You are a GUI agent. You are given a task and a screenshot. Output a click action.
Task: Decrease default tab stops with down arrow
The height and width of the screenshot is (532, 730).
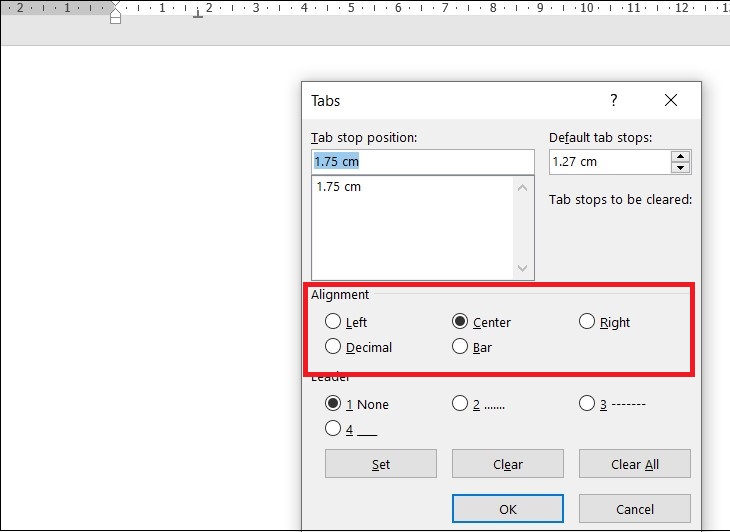(x=681, y=168)
